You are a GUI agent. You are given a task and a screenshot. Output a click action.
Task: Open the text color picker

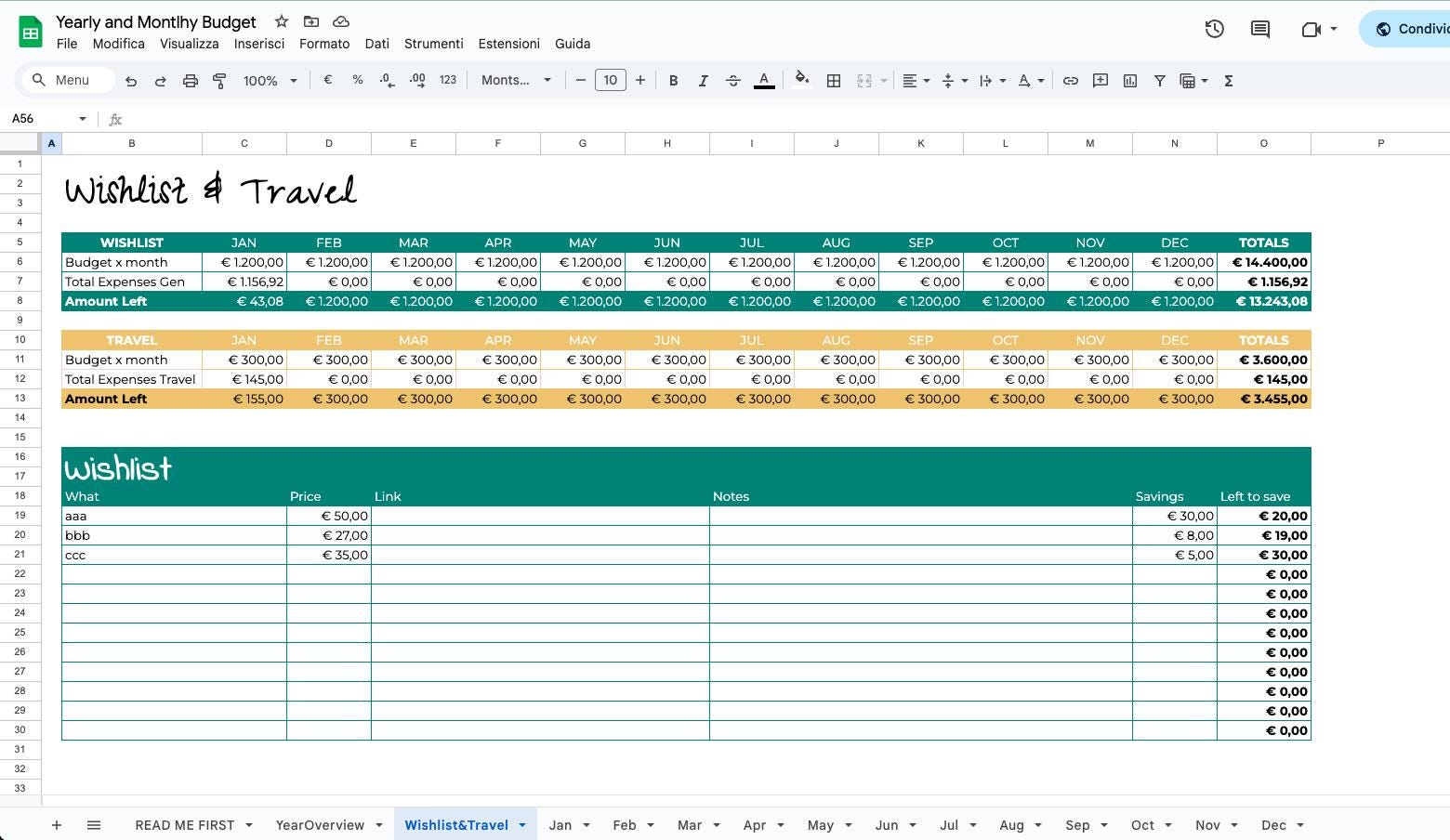(x=763, y=80)
